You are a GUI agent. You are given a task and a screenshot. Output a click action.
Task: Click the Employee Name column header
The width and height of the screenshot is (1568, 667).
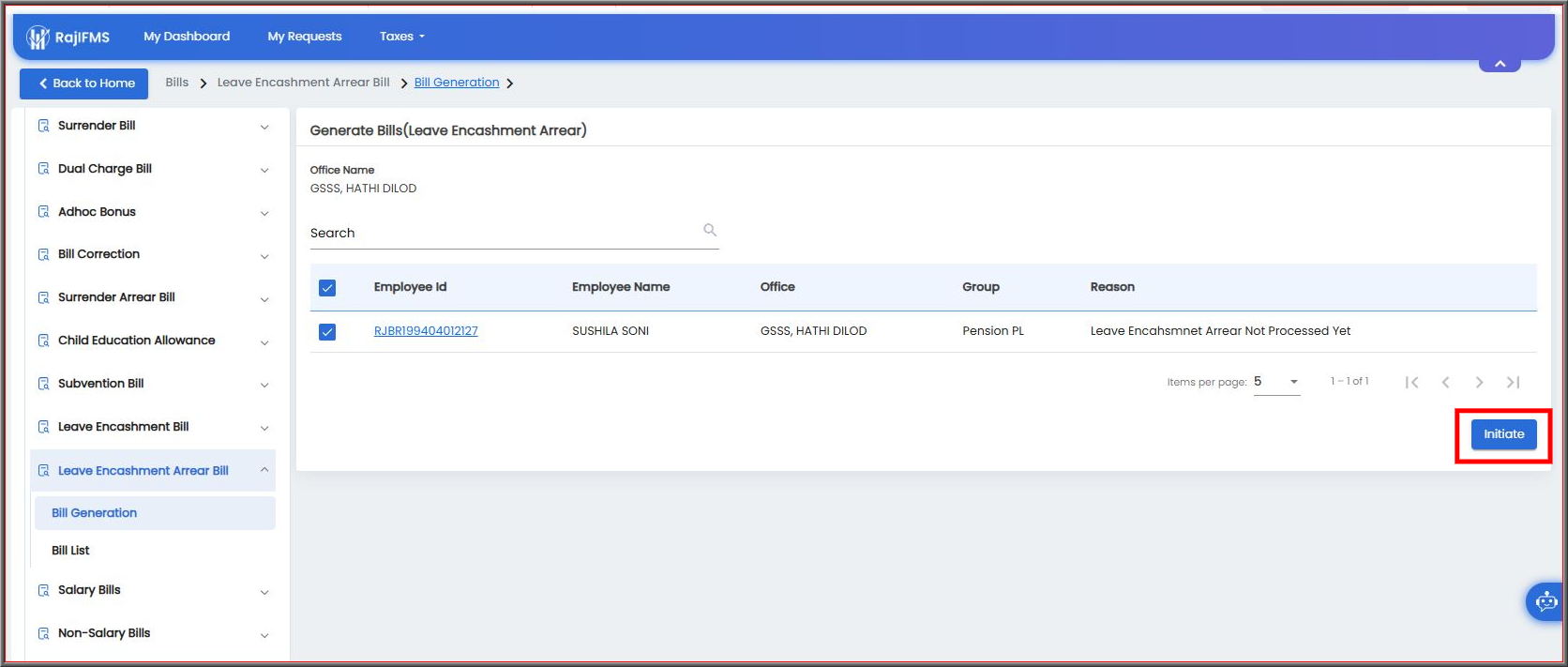(x=621, y=287)
